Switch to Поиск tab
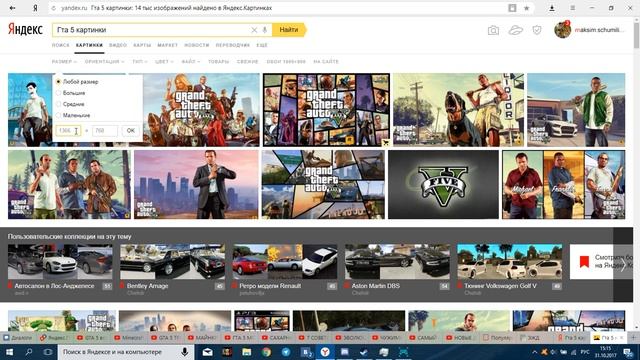Screen dimensions: 640x360 60,45
